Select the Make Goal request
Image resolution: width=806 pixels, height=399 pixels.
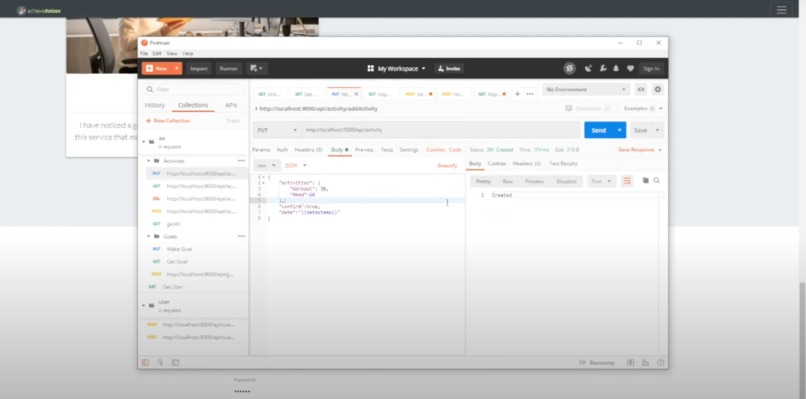[179, 249]
